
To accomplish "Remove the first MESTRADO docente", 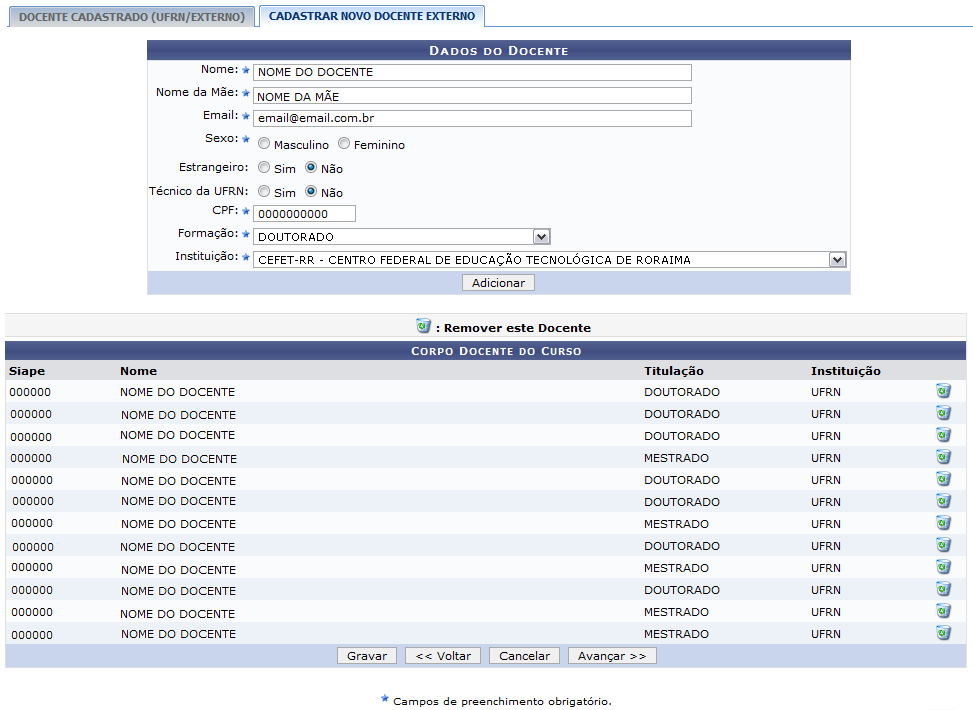I will 943,456.
